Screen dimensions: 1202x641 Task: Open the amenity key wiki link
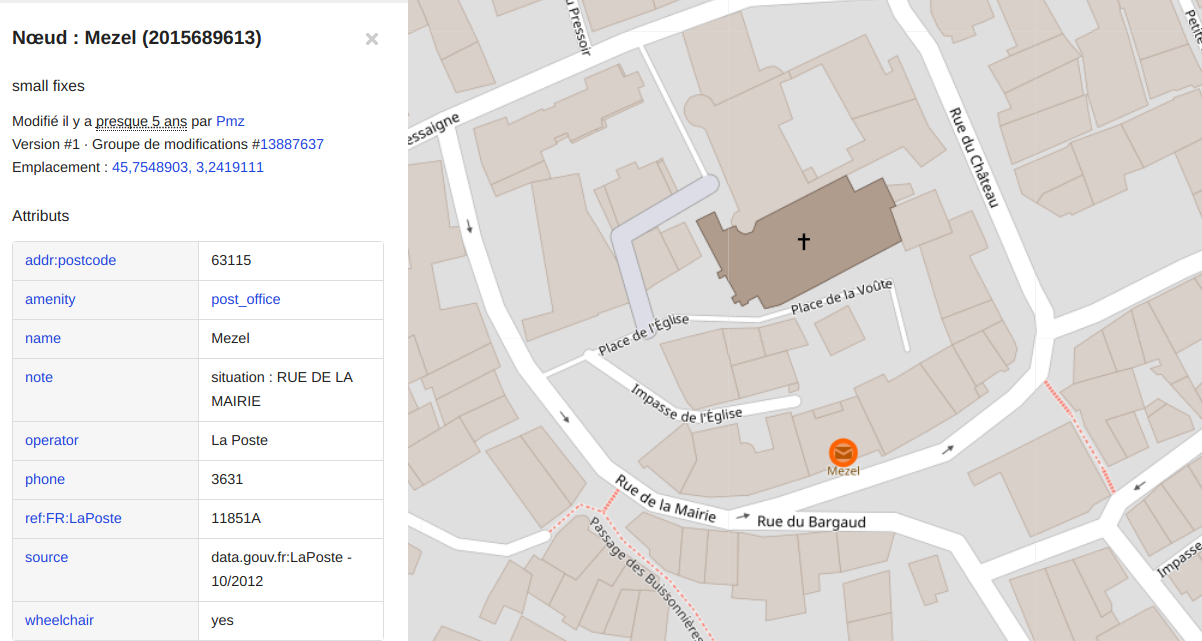[50, 299]
